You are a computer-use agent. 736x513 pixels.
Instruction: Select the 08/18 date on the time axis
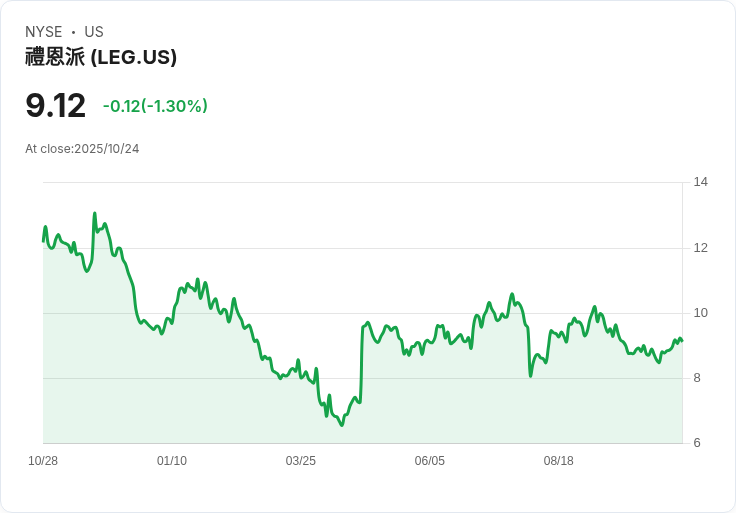pos(558,461)
